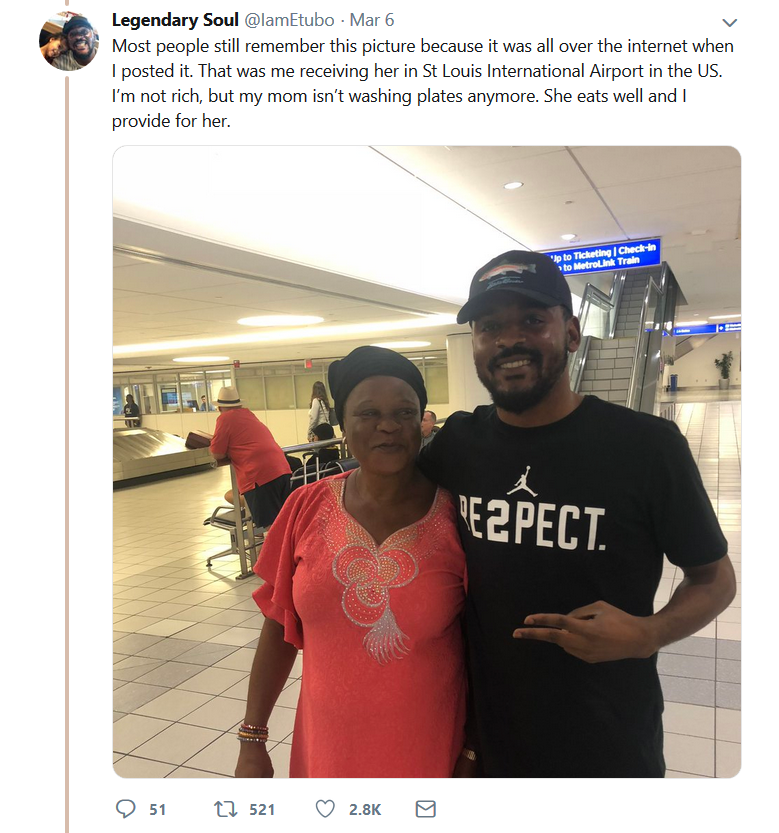The height and width of the screenshot is (833, 779).
Task: Click the reply speech bubble icon
Action: [125, 809]
